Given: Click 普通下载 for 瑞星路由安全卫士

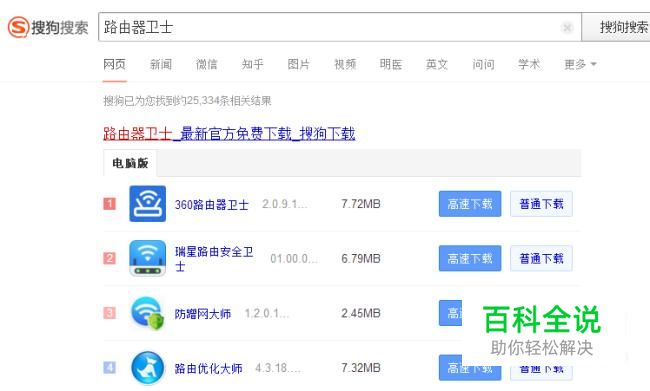Looking at the screenshot, I should click(541, 258).
